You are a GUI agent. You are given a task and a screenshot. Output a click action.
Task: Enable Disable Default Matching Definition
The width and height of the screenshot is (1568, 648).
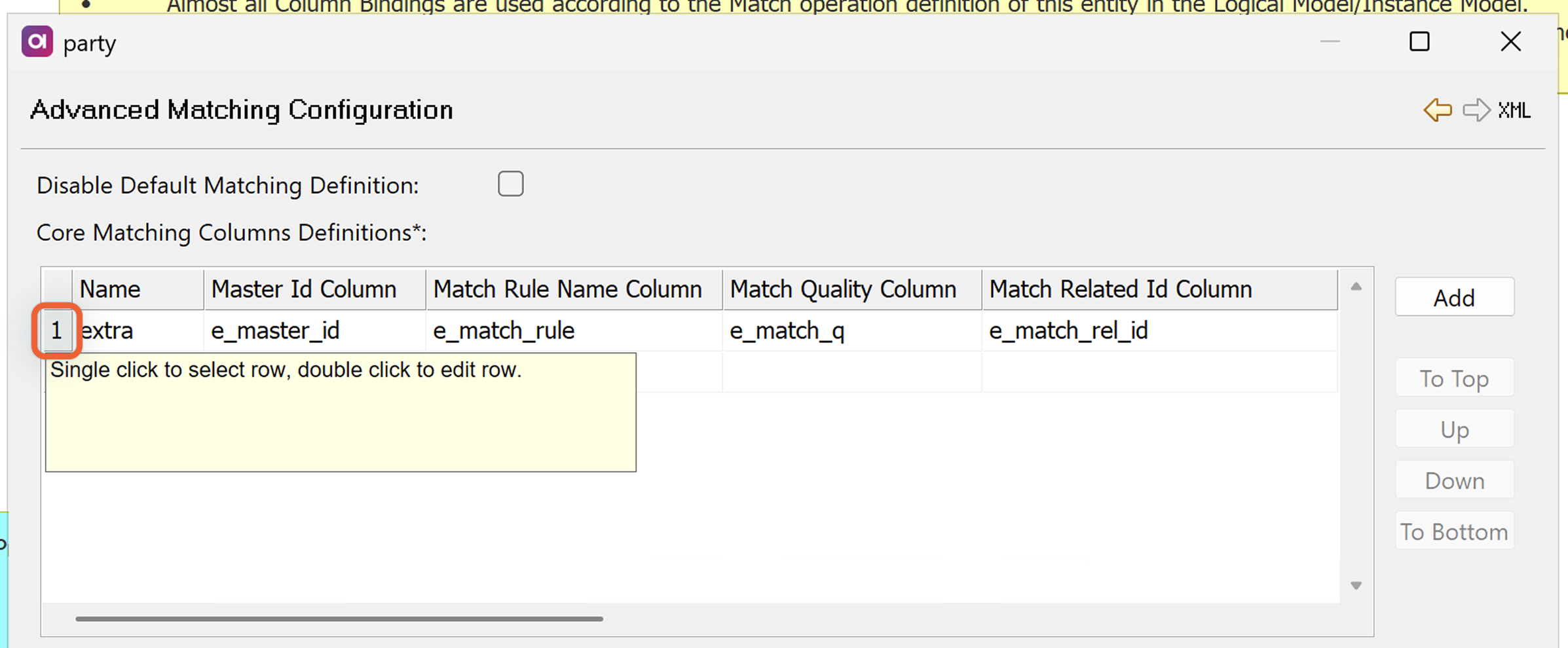(511, 184)
